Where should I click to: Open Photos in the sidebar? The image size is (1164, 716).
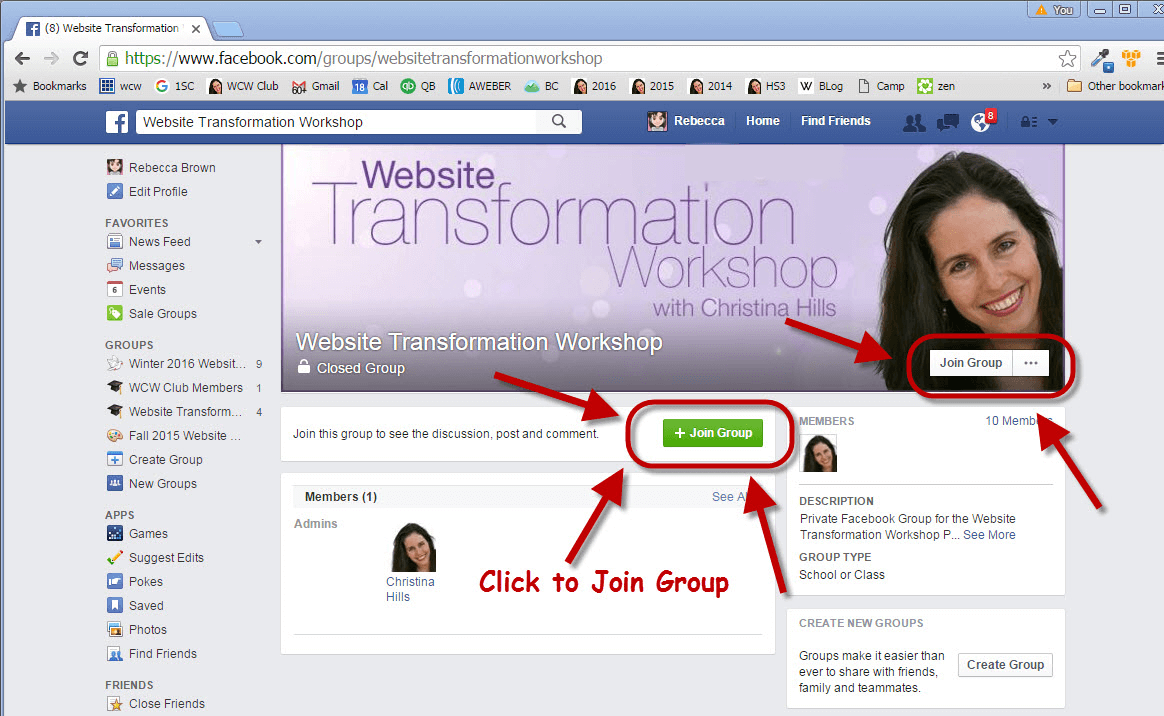coord(137,630)
